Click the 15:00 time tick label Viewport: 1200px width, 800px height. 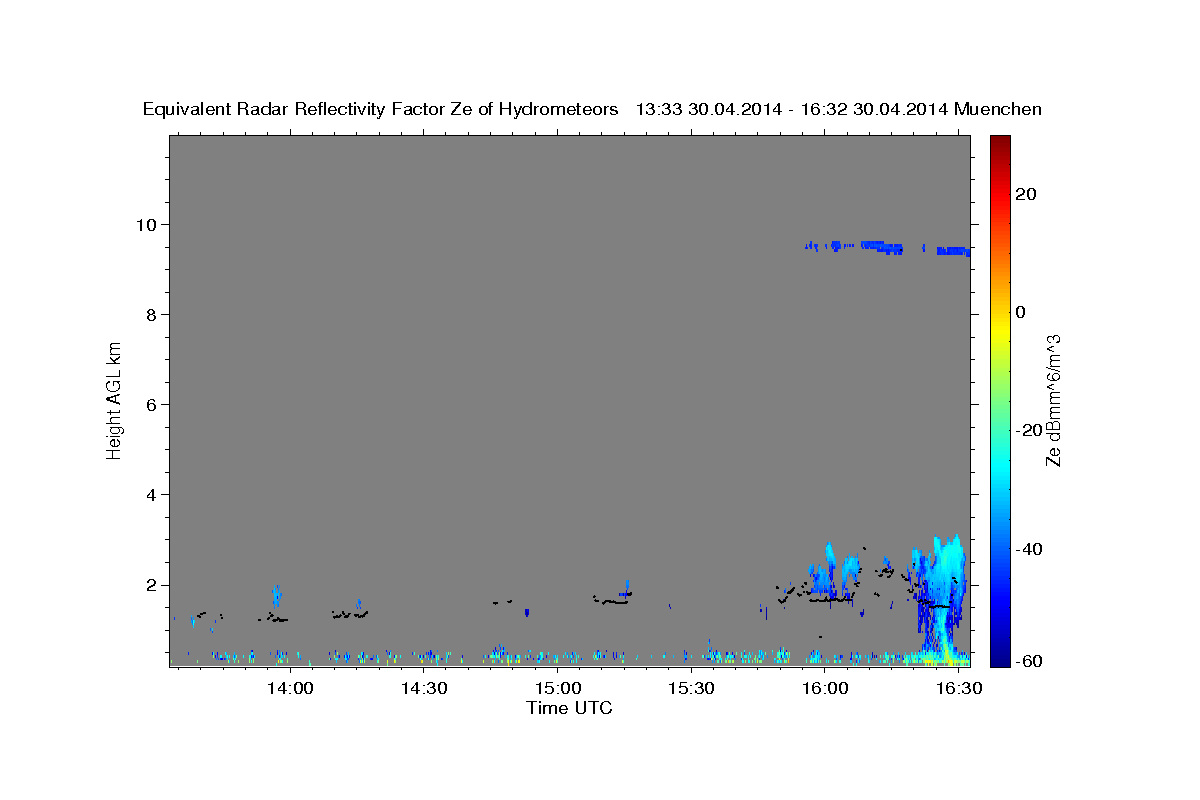point(558,689)
